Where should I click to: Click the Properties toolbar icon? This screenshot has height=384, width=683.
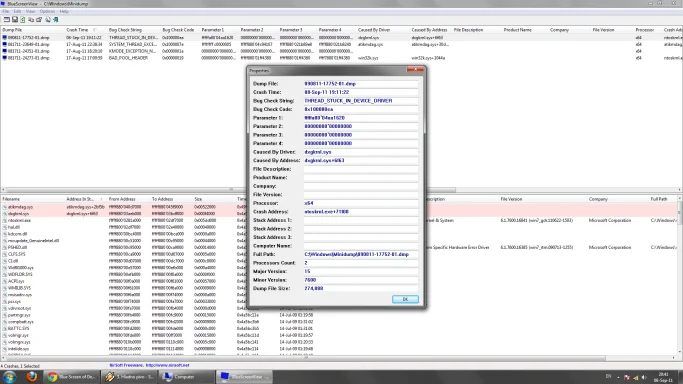click(39, 20)
